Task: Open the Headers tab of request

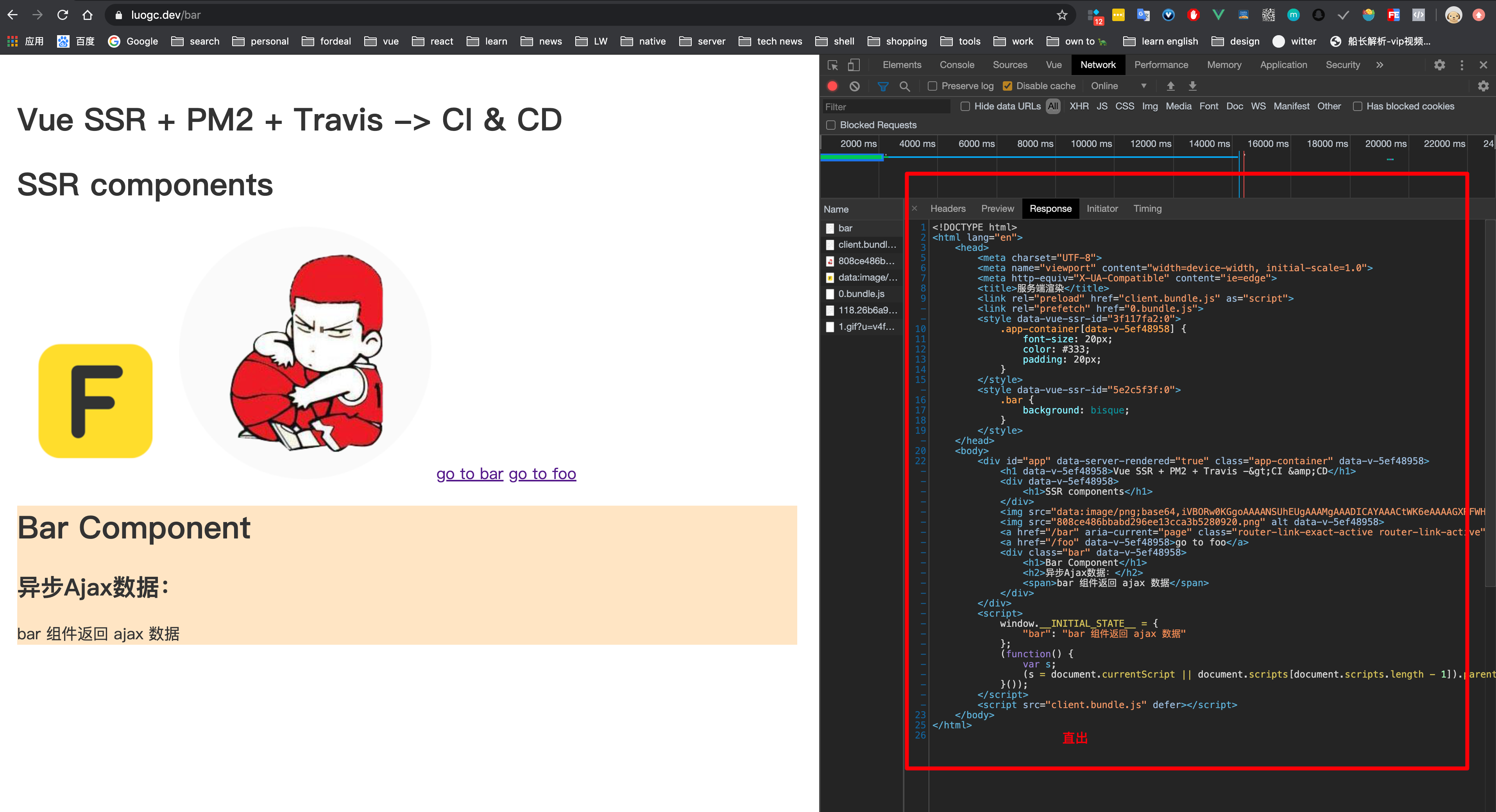Action: pos(947,209)
